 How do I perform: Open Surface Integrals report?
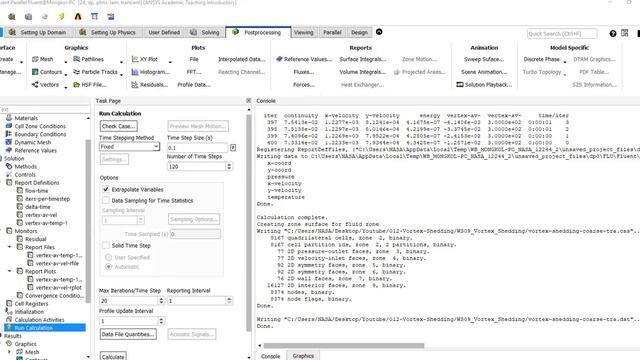(x=362, y=59)
